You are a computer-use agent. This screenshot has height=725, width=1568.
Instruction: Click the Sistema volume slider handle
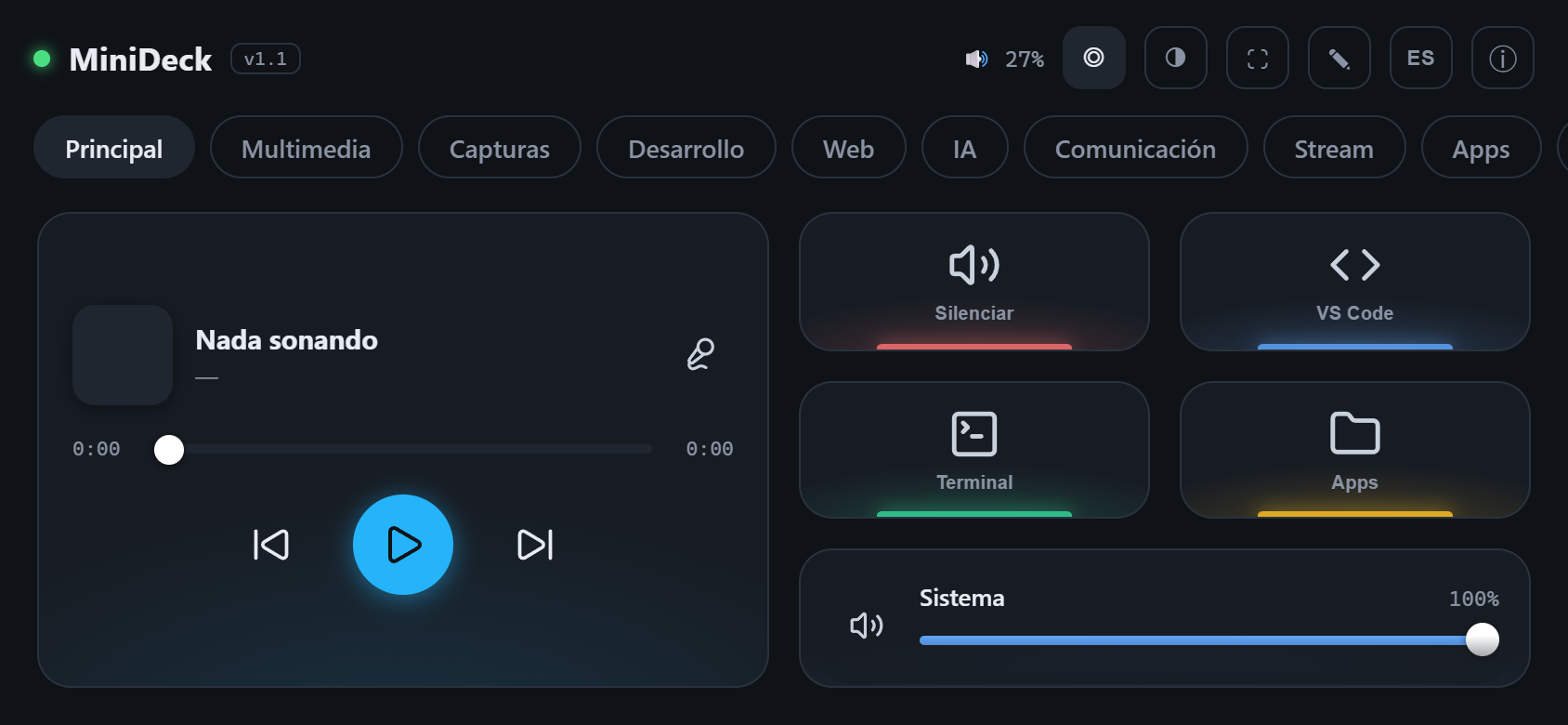[1483, 639]
